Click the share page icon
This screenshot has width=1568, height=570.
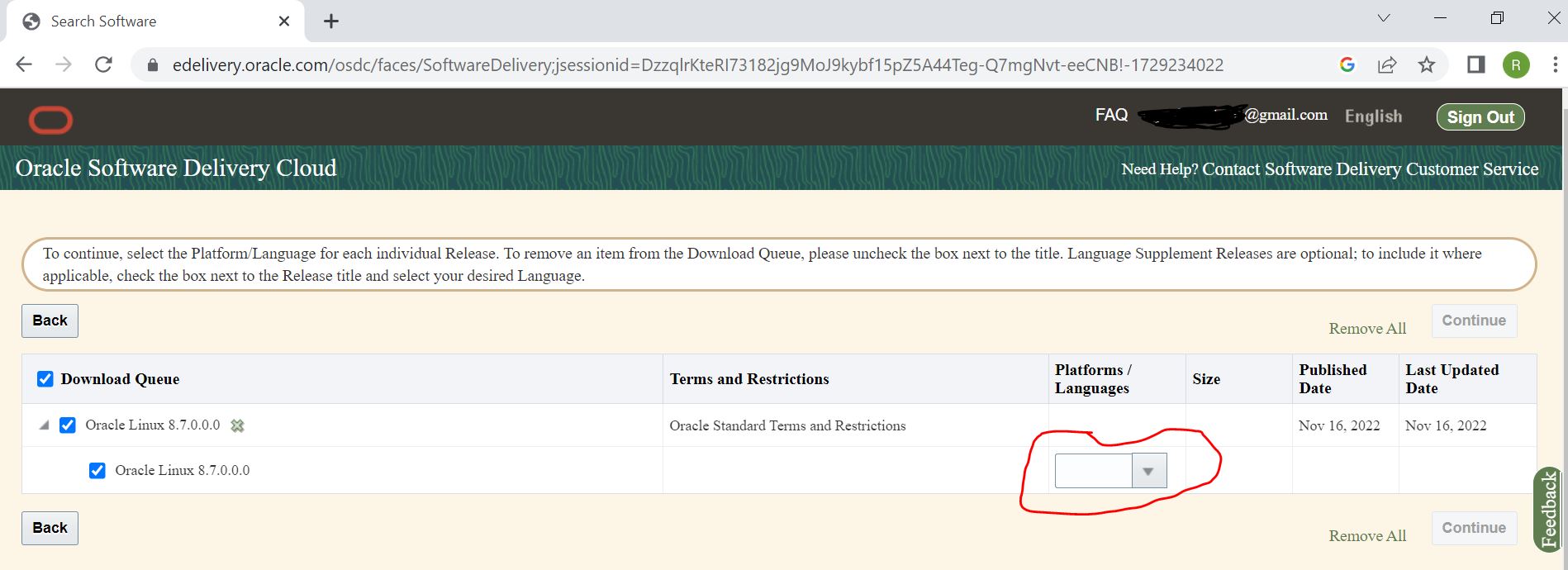click(1387, 64)
